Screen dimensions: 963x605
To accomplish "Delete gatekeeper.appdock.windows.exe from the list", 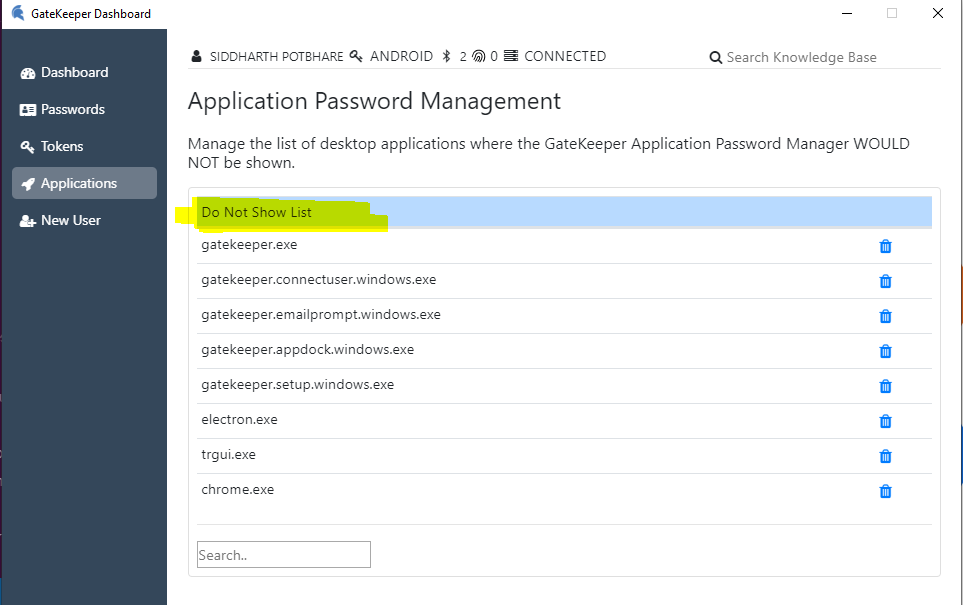I will 885,352.
